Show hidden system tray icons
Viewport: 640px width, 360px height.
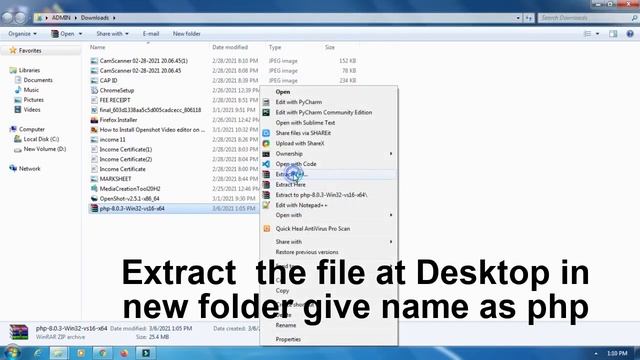(596, 353)
